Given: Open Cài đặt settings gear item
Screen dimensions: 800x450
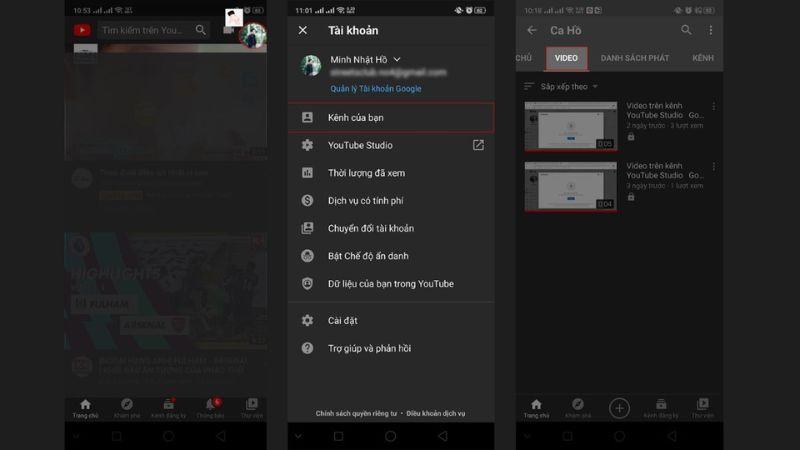Looking at the screenshot, I should coord(343,320).
